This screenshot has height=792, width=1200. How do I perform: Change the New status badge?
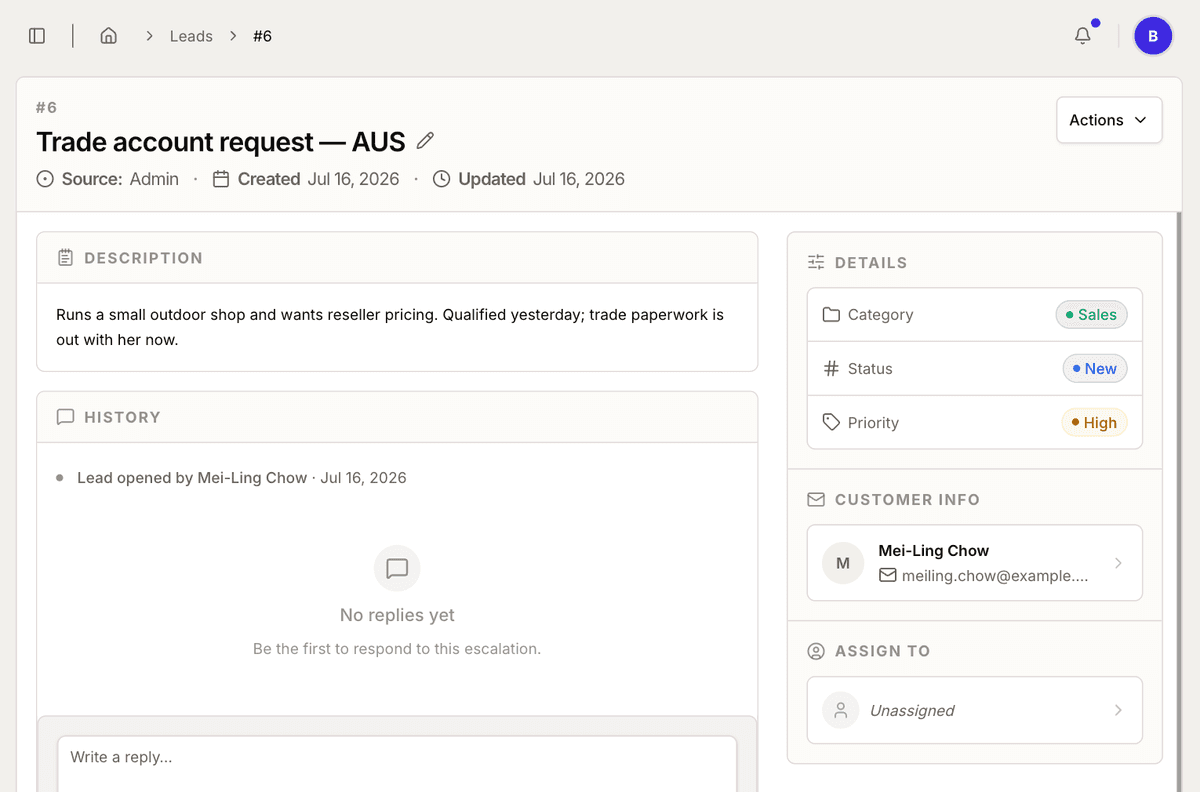point(1095,368)
